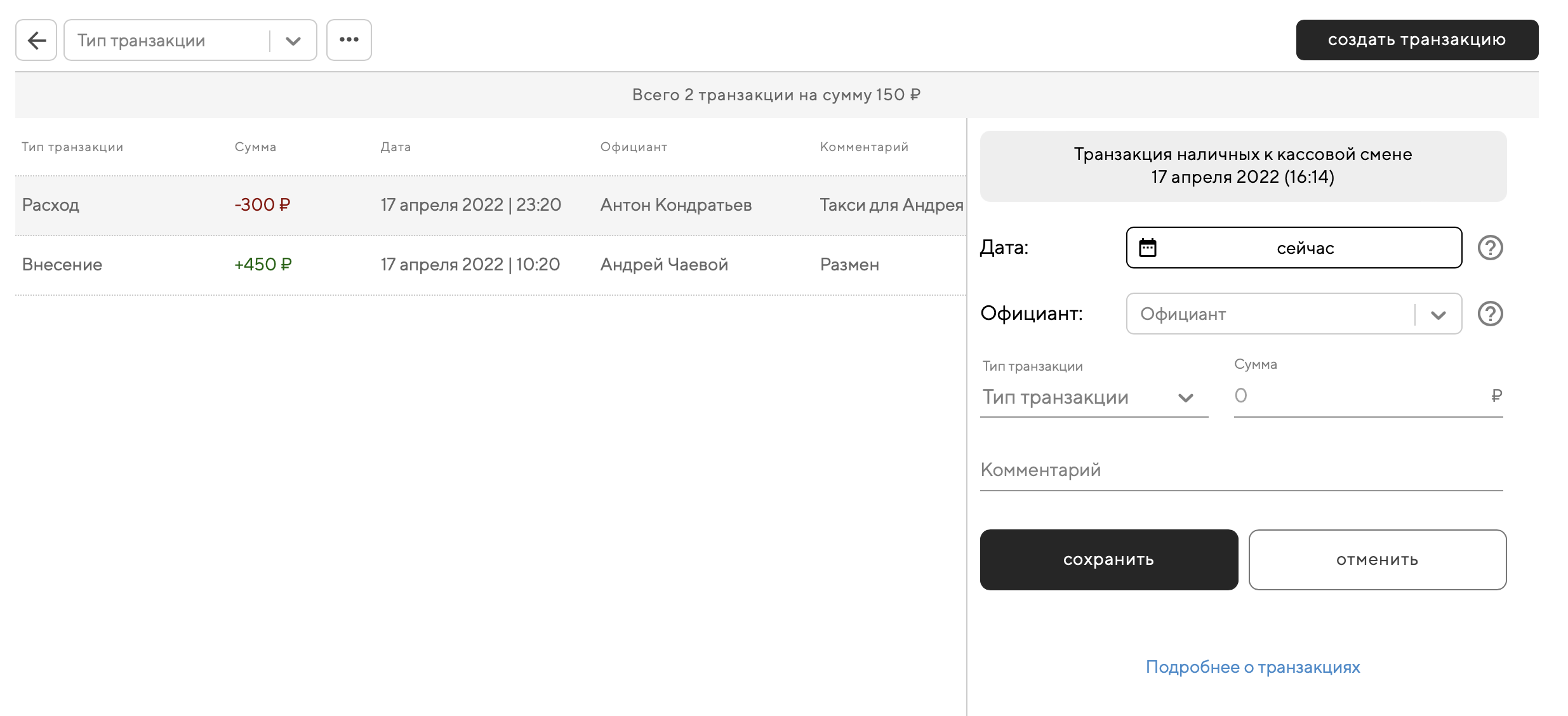Click the Сумма amount input field

click(1359, 396)
